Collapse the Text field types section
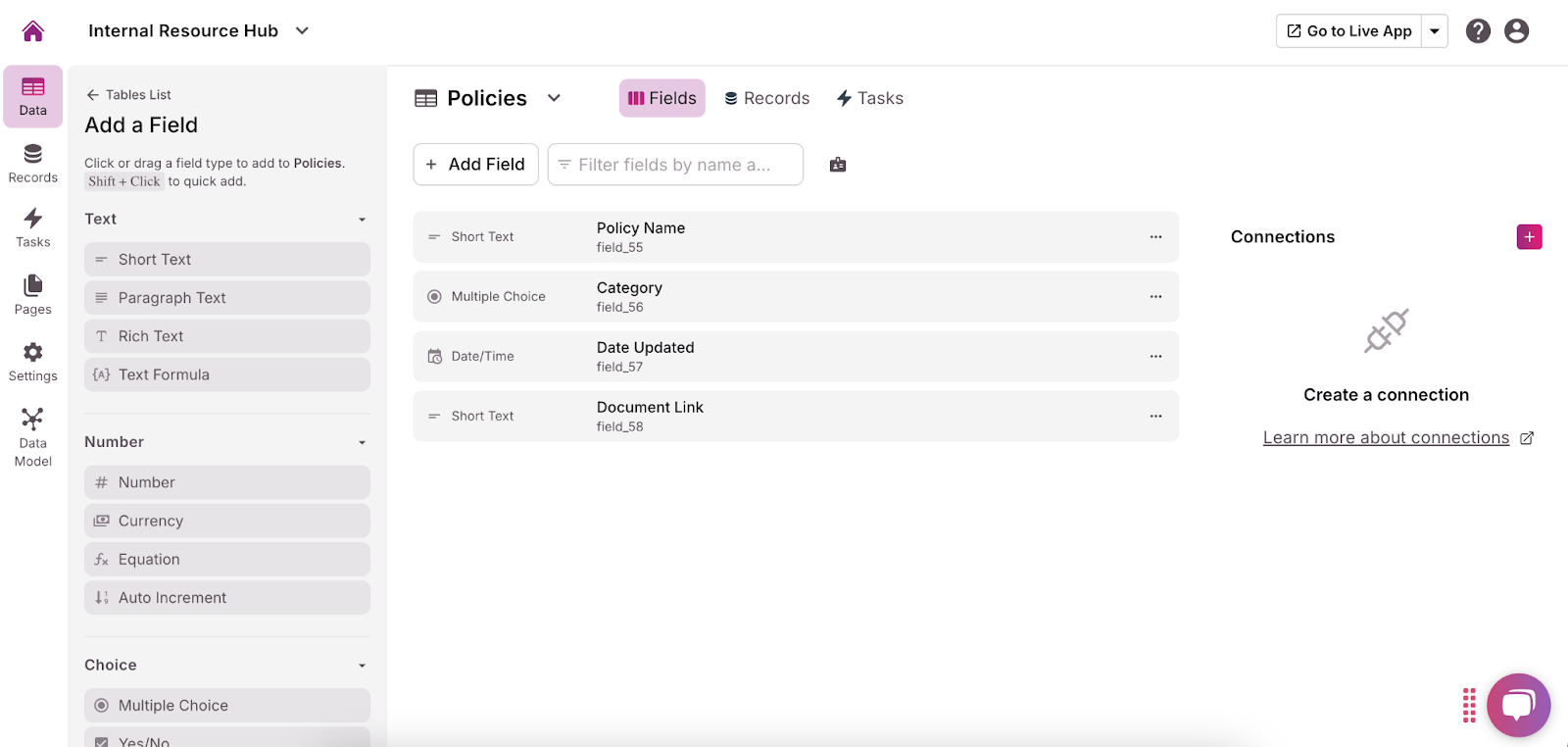 (362, 220)
